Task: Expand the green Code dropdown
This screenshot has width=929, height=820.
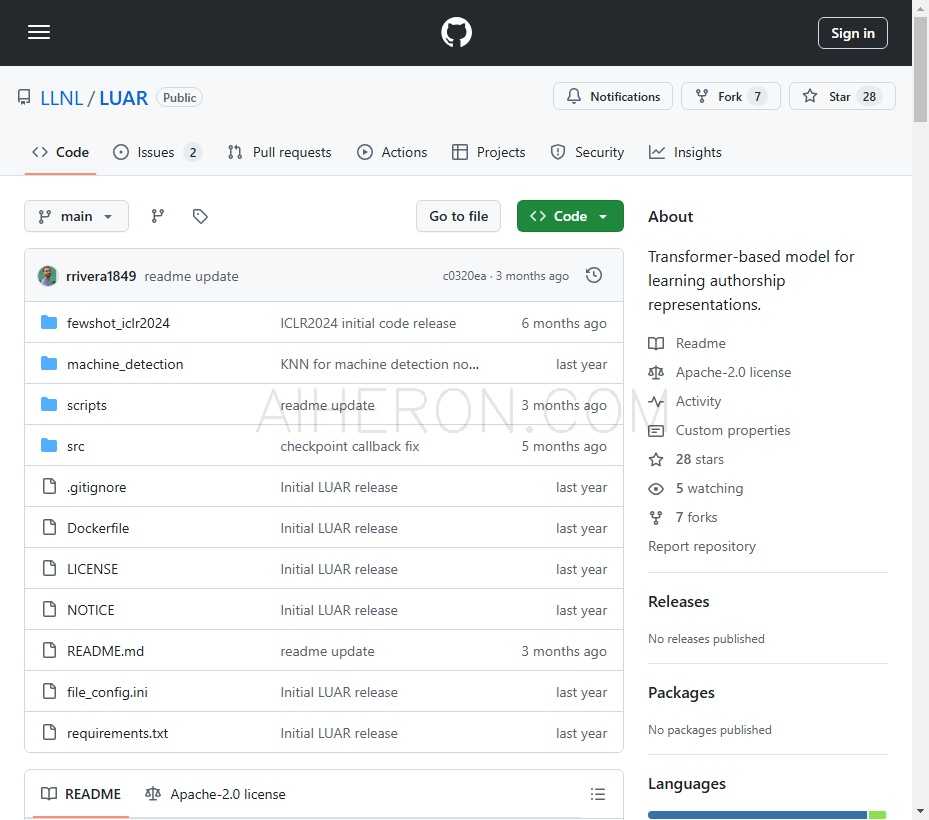Action: [570, 216]
